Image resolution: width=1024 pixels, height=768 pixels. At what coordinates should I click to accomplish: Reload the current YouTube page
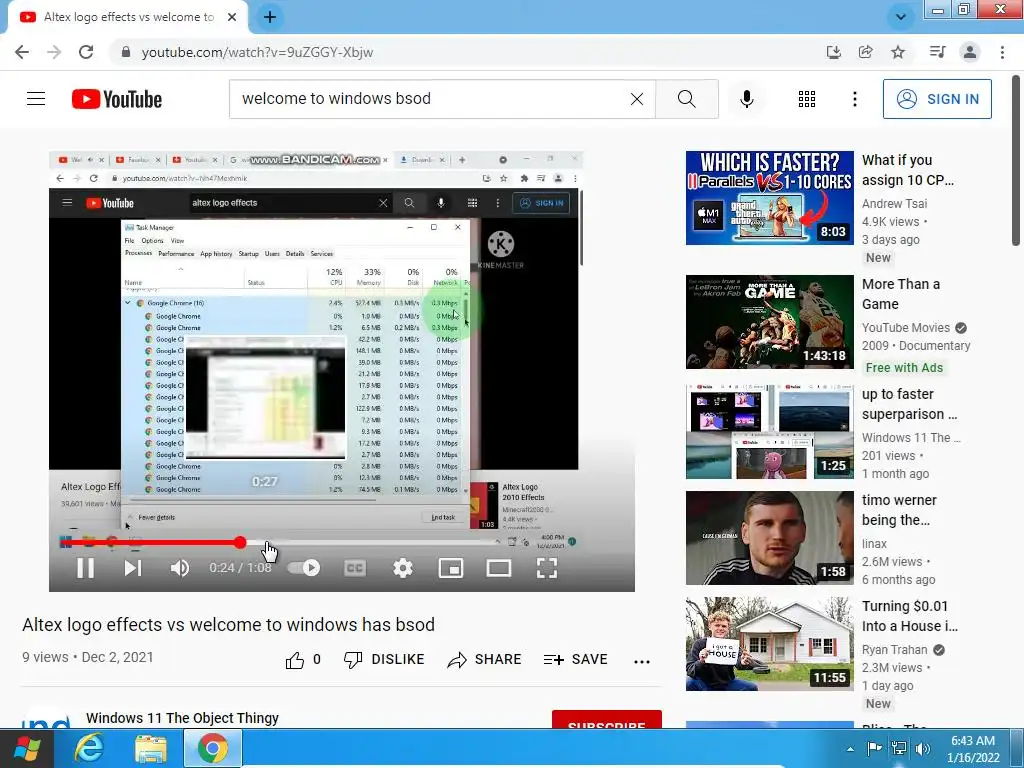(86, 52)
